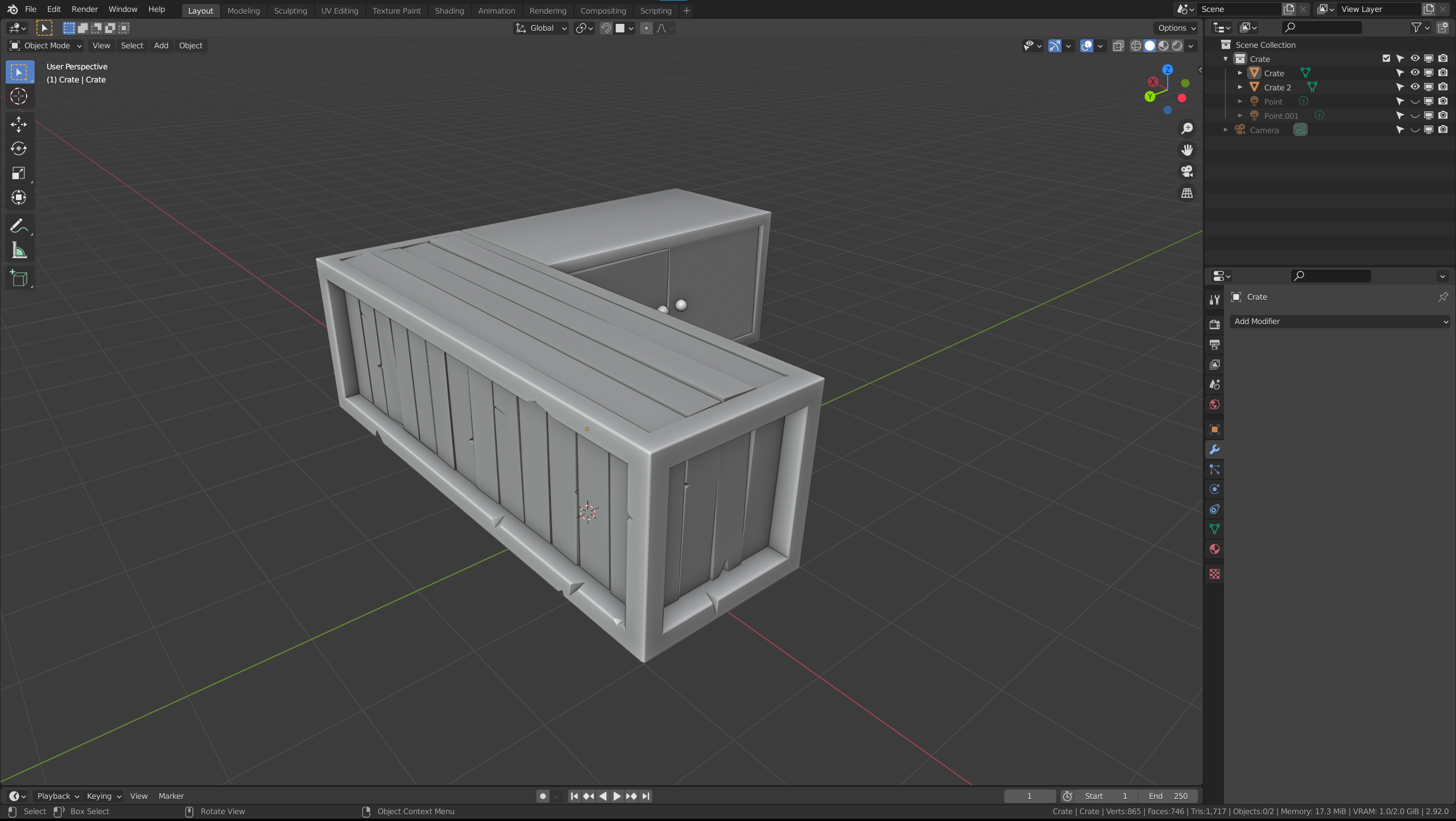
Task: Expand the Camera collection in outliner
Action: 1226,130
